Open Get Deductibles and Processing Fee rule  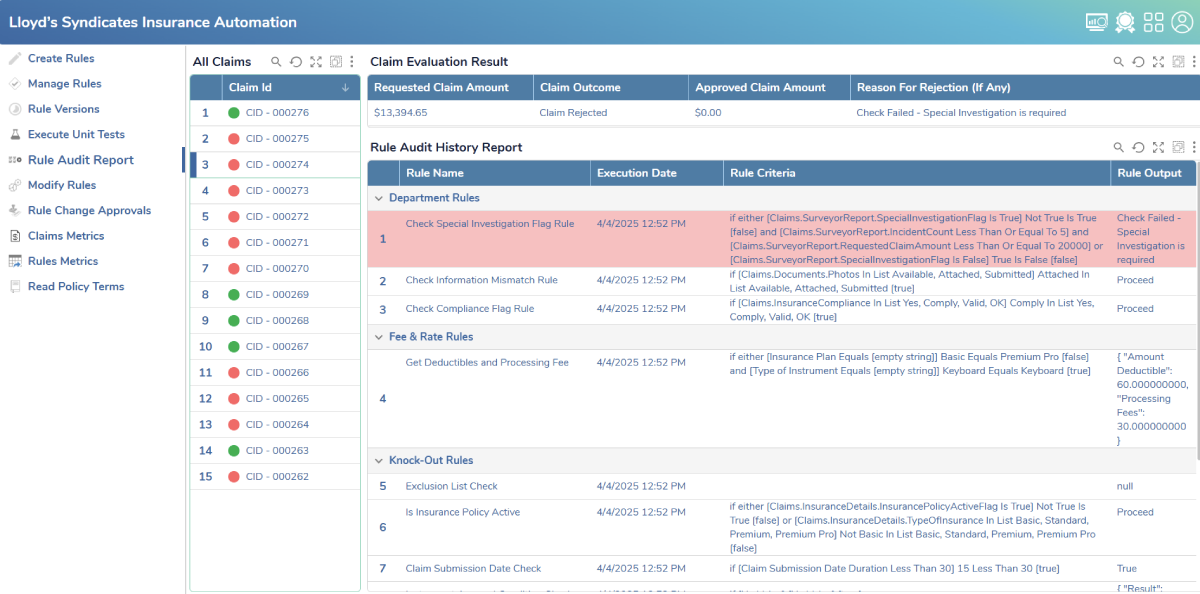coord(487,362)
